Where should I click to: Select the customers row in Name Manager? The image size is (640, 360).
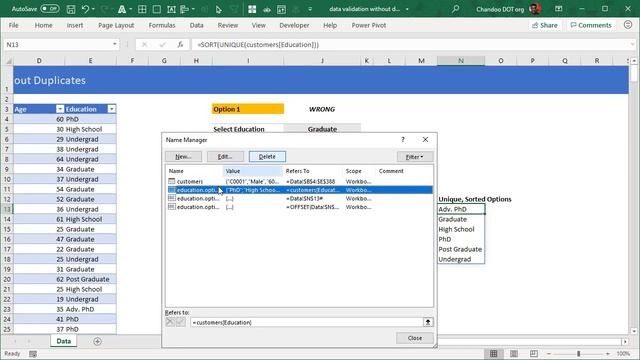click(x=299, y=181)
